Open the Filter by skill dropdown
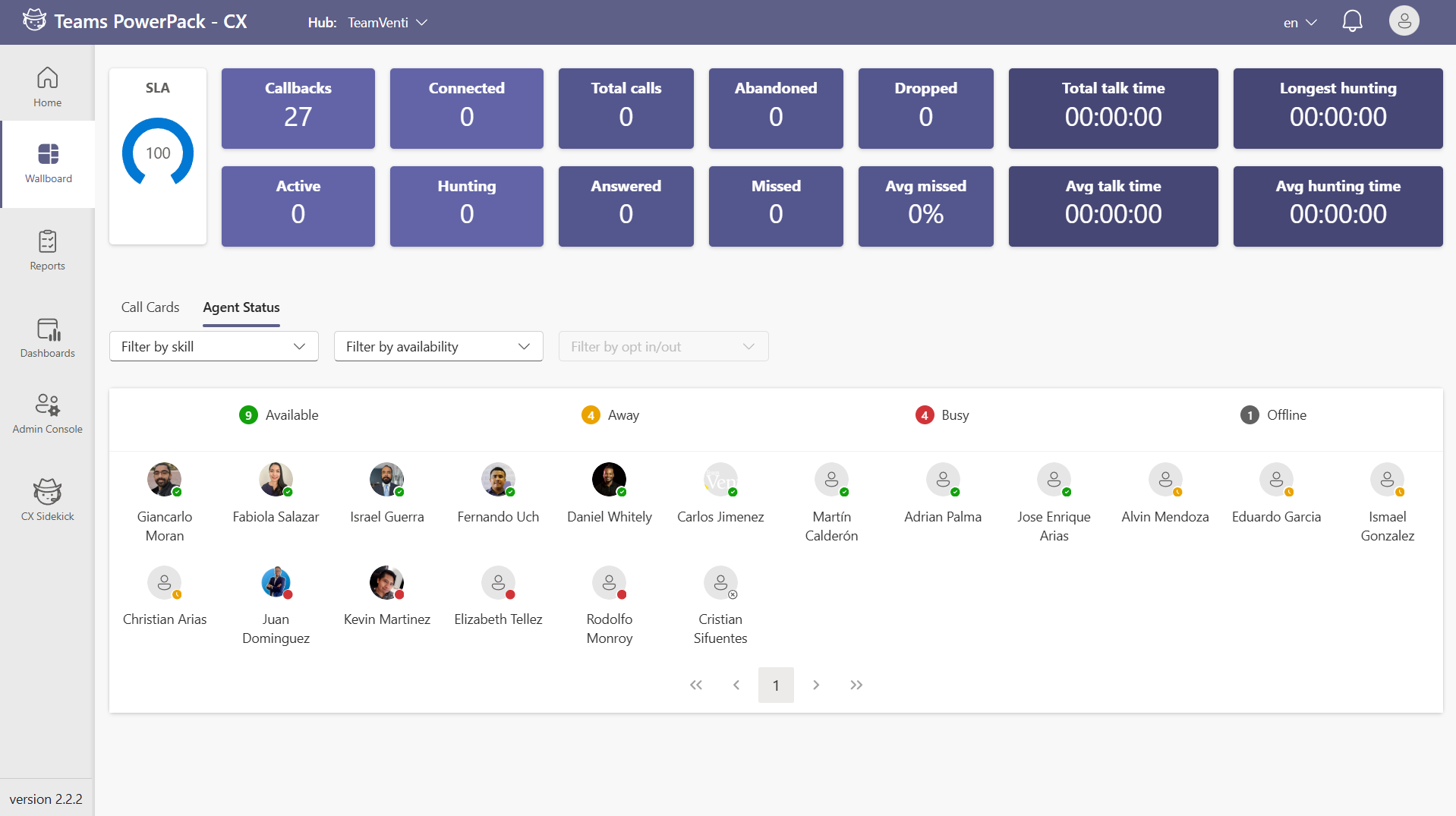 [214, 346]
